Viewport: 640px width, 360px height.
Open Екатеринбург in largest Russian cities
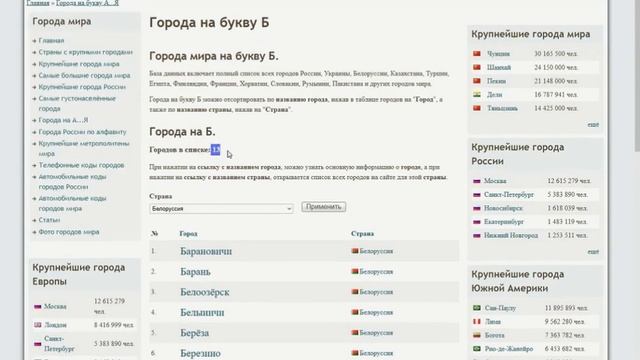(504, 222)
